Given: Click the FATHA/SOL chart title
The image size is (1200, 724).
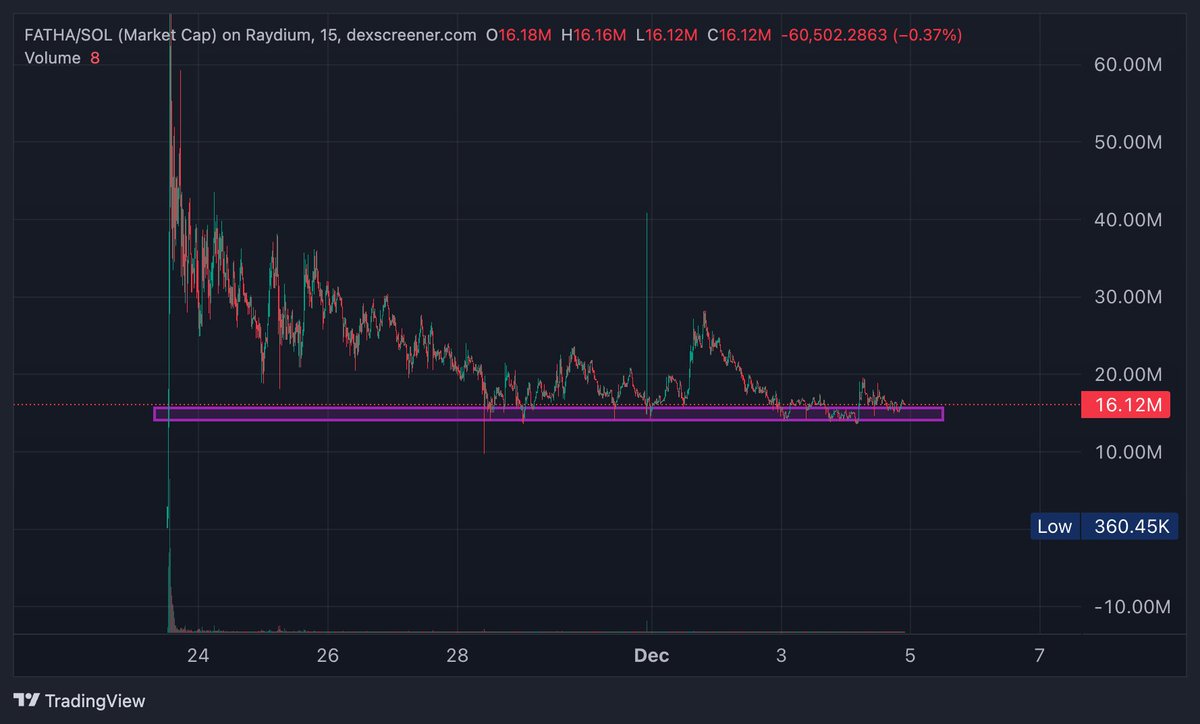Looking at the screenshot, I should click(x=250, y=35).
